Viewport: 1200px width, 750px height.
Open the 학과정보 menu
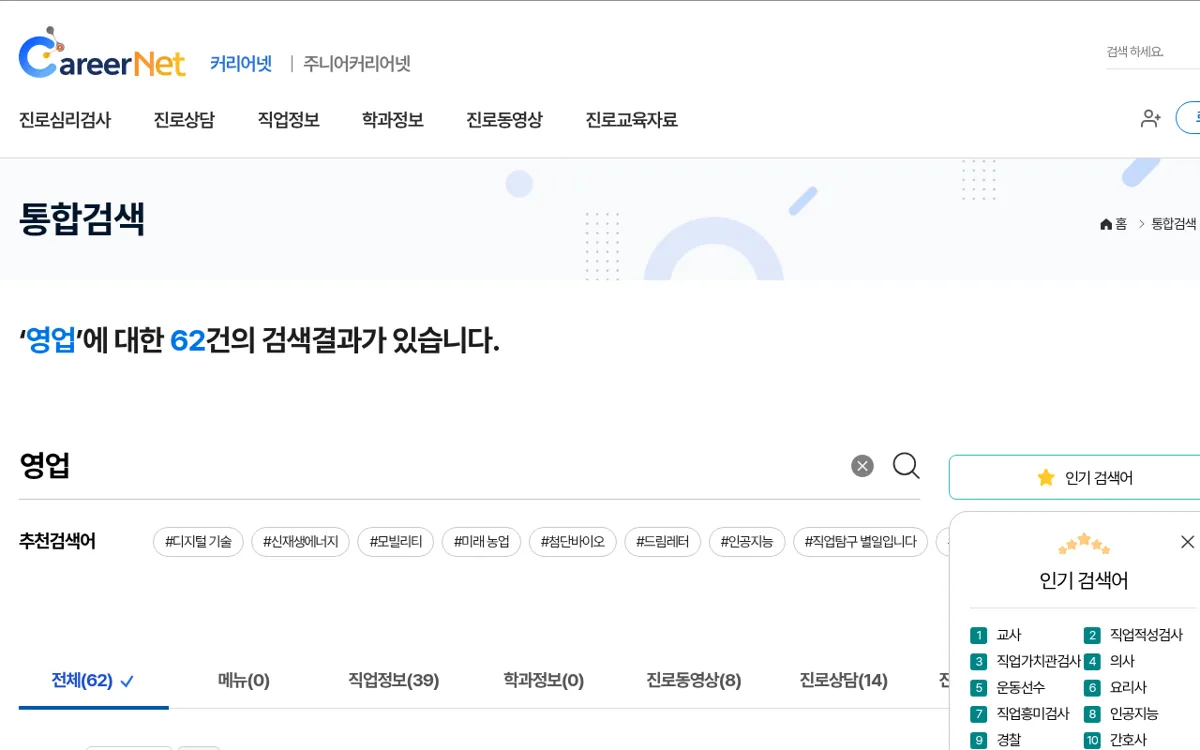coord(393,120)
